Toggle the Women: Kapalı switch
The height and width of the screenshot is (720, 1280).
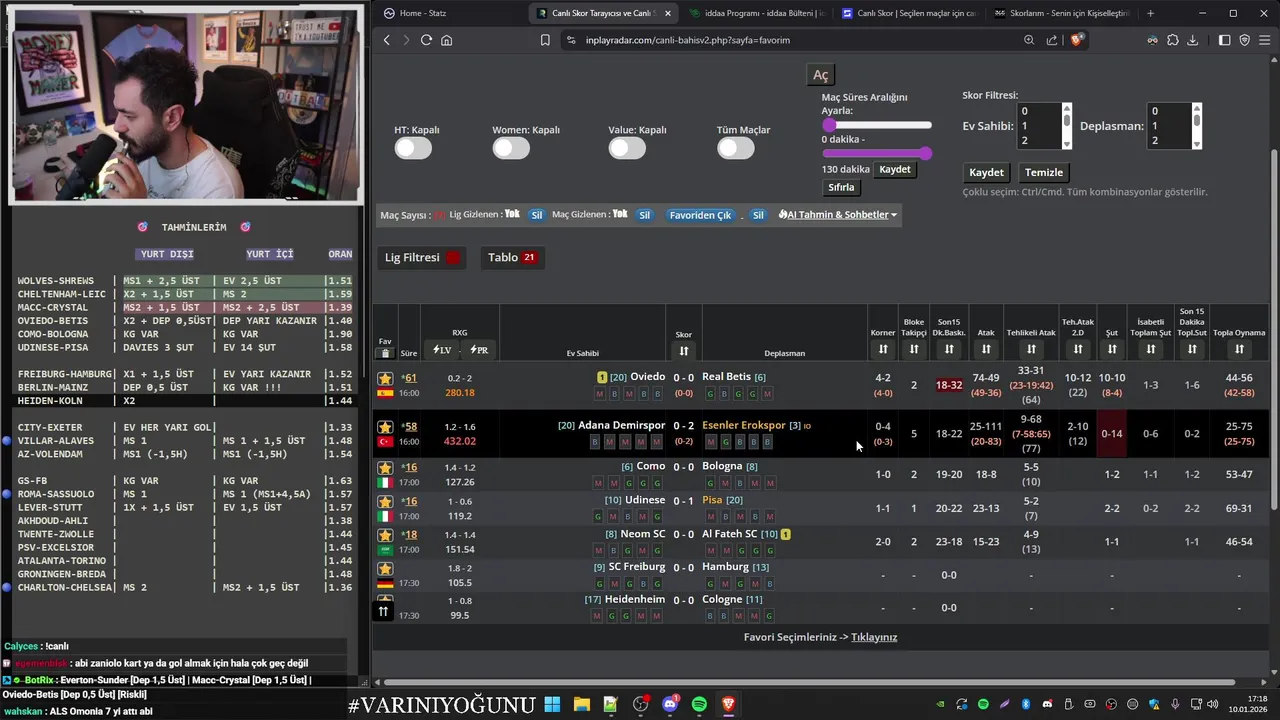click(511, 148)
